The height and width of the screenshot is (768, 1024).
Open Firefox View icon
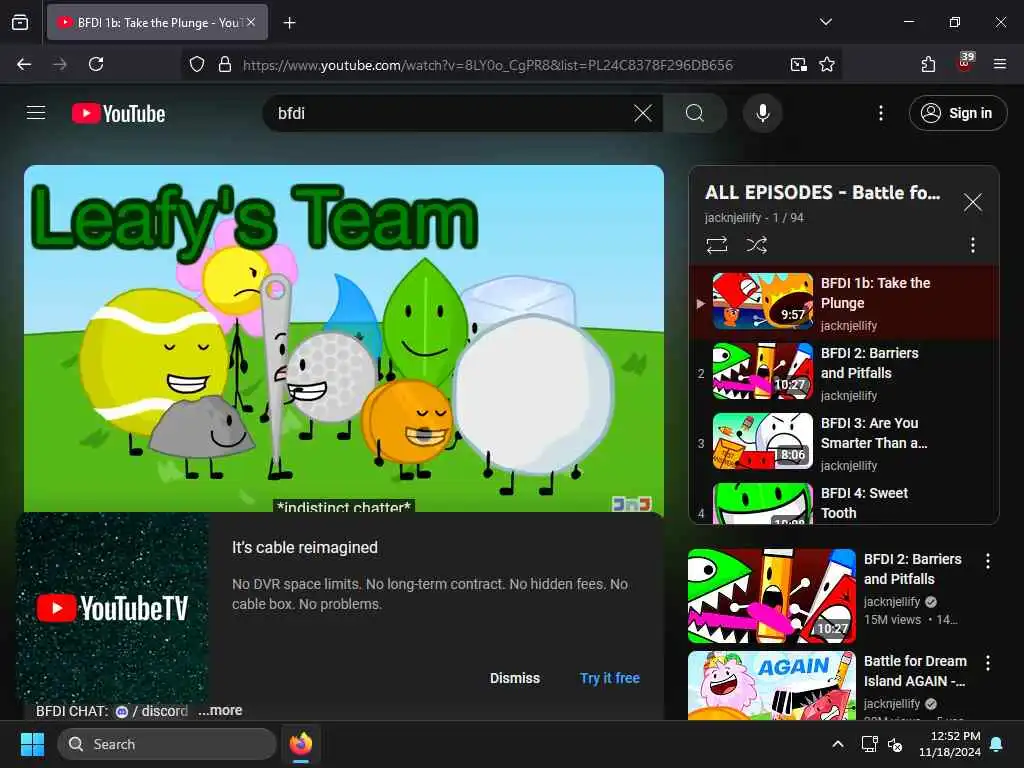click(20, 22)
